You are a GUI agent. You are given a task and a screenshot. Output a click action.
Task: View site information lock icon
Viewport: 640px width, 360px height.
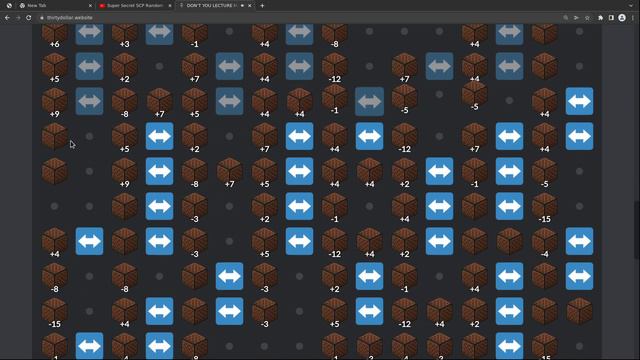[x=42, y=18]
